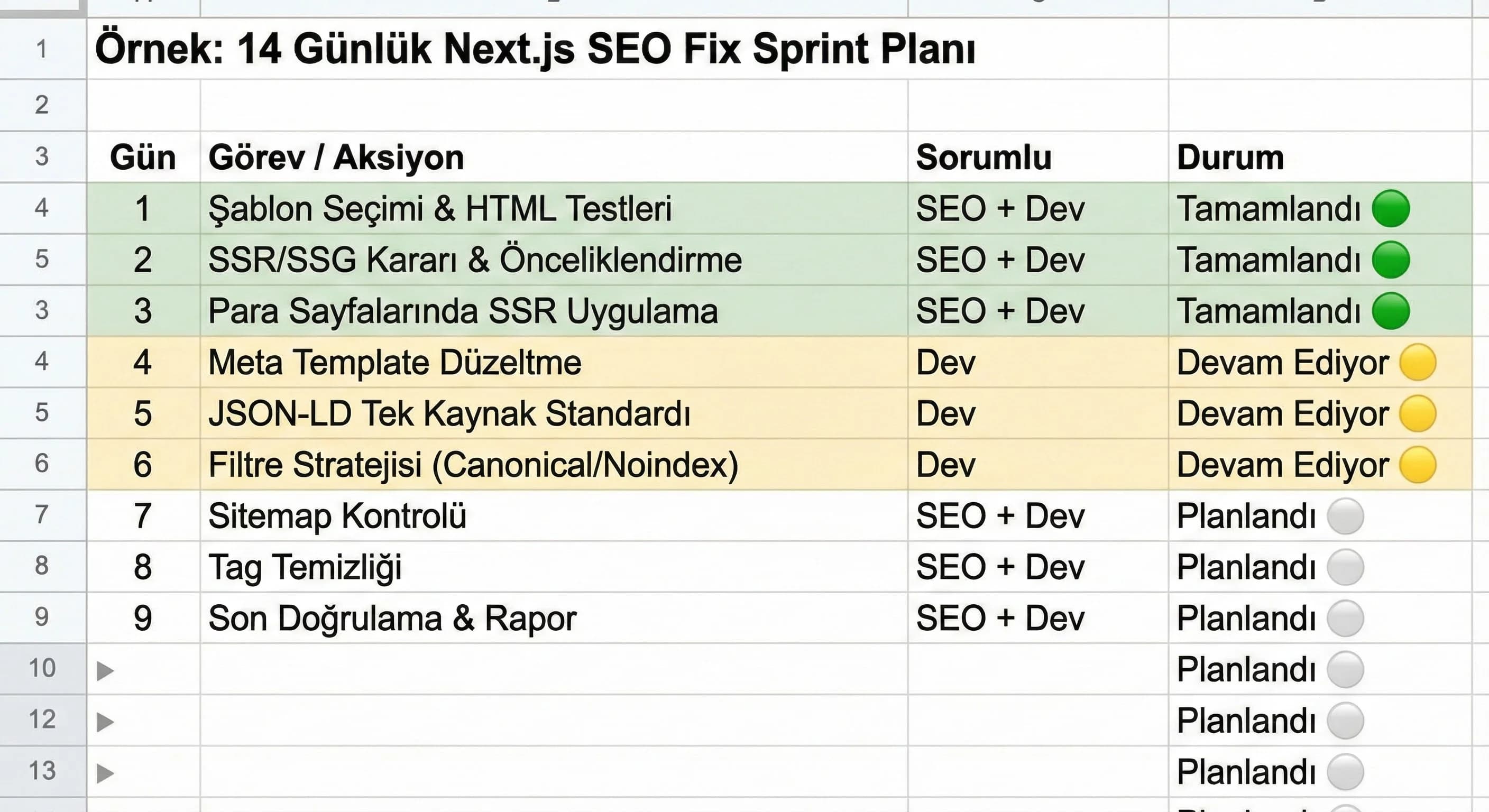1489x812 pixels.
Task: Click yellow dot for Filtre Stratejisi row
Action: (1418, 465)
